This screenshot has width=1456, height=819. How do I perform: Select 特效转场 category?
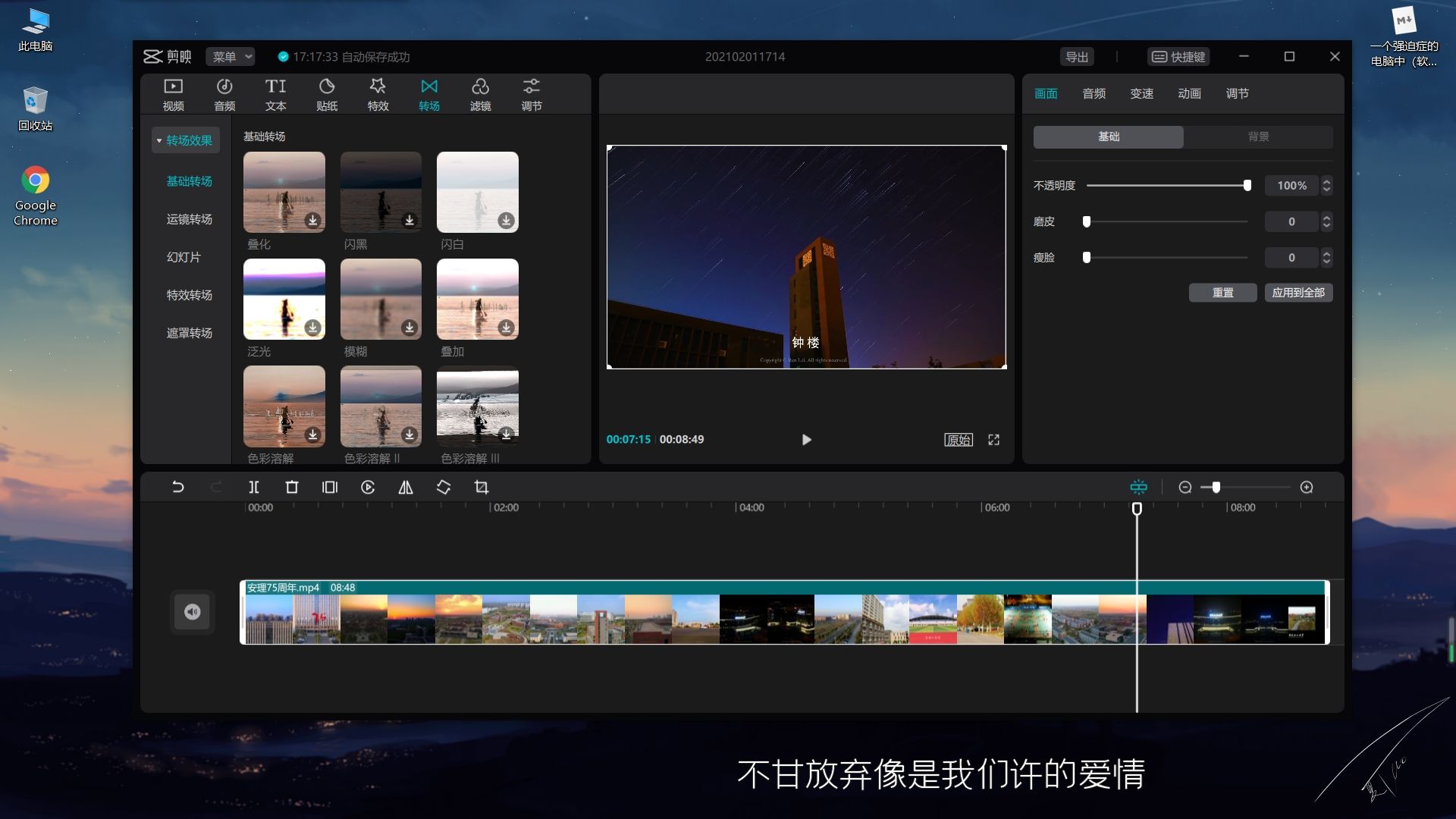click(x=190, y=295)
